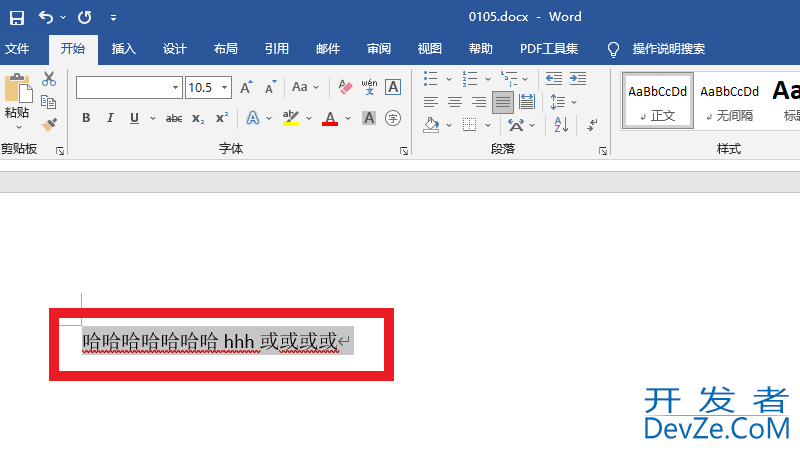This screenshot has height=450, width=800.
Task: Copy selection with copy icon
Action: 48,102
